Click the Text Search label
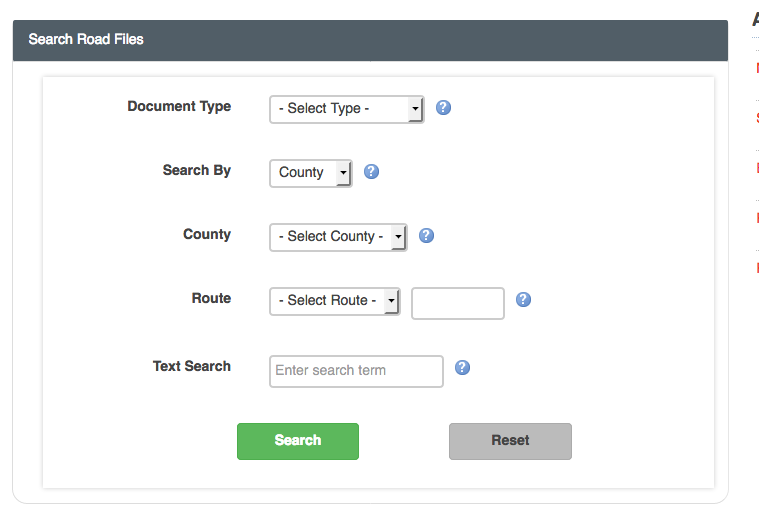This screenshot has height=528, width=759. (191, 366)
